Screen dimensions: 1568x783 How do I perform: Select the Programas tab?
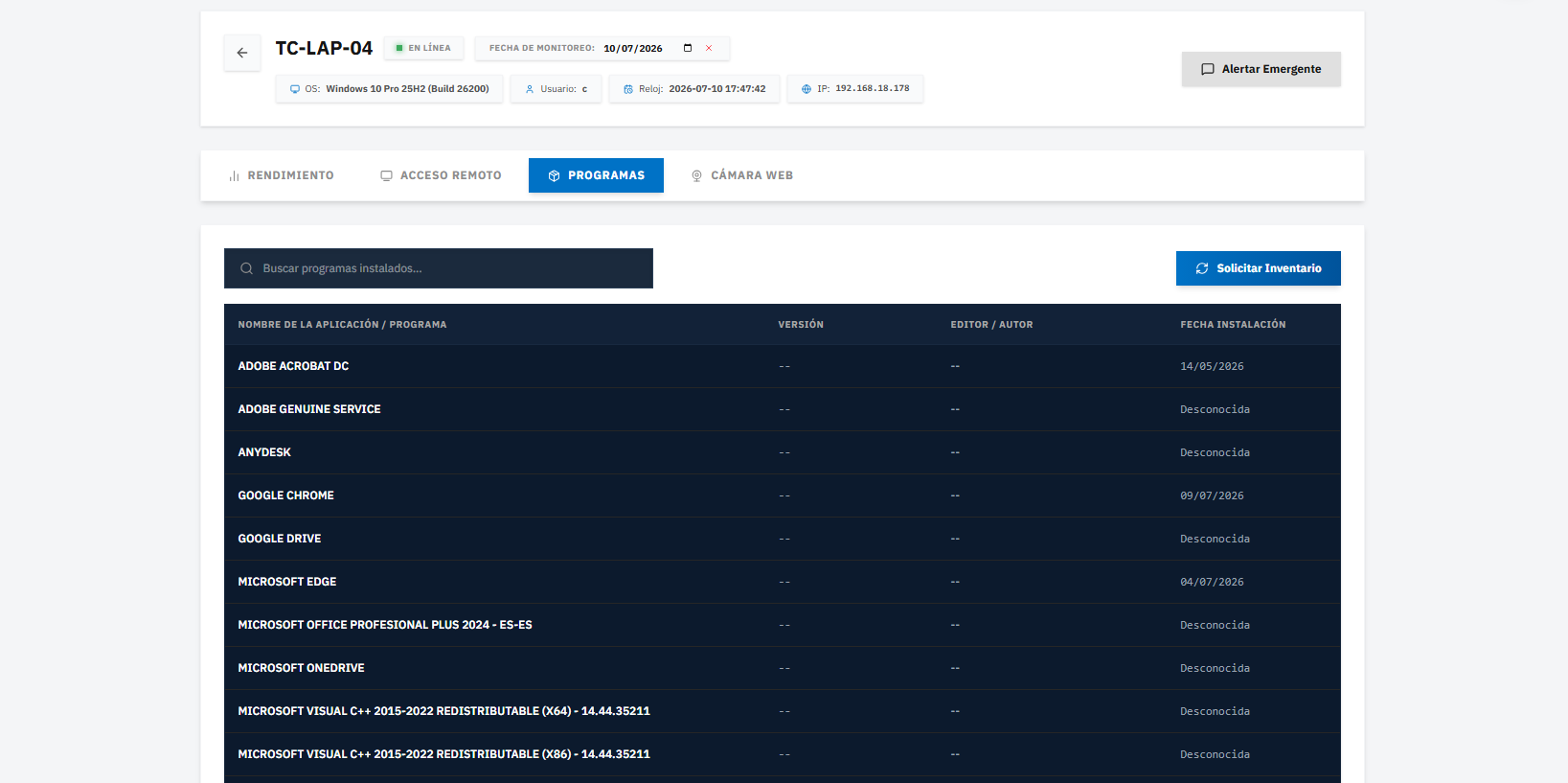[x=596, y=175]
